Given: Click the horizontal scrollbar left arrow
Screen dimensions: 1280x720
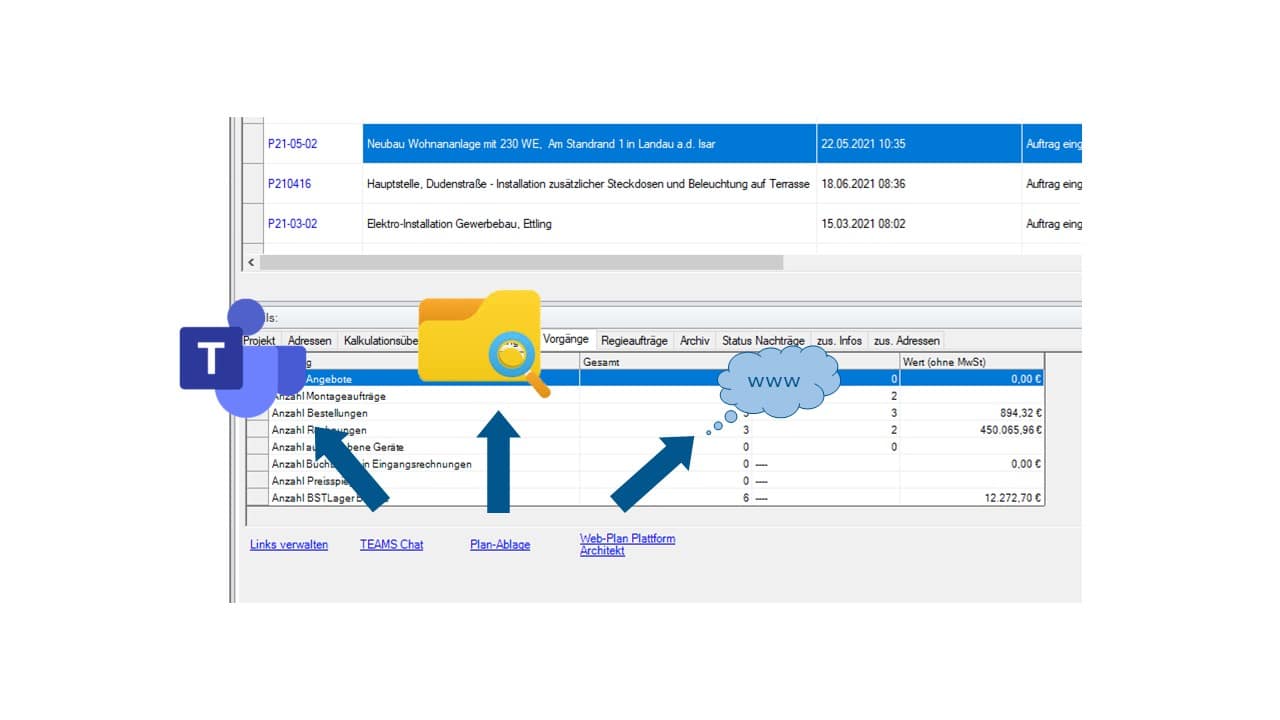Looking at the screenshot, I should coord(251,262).
